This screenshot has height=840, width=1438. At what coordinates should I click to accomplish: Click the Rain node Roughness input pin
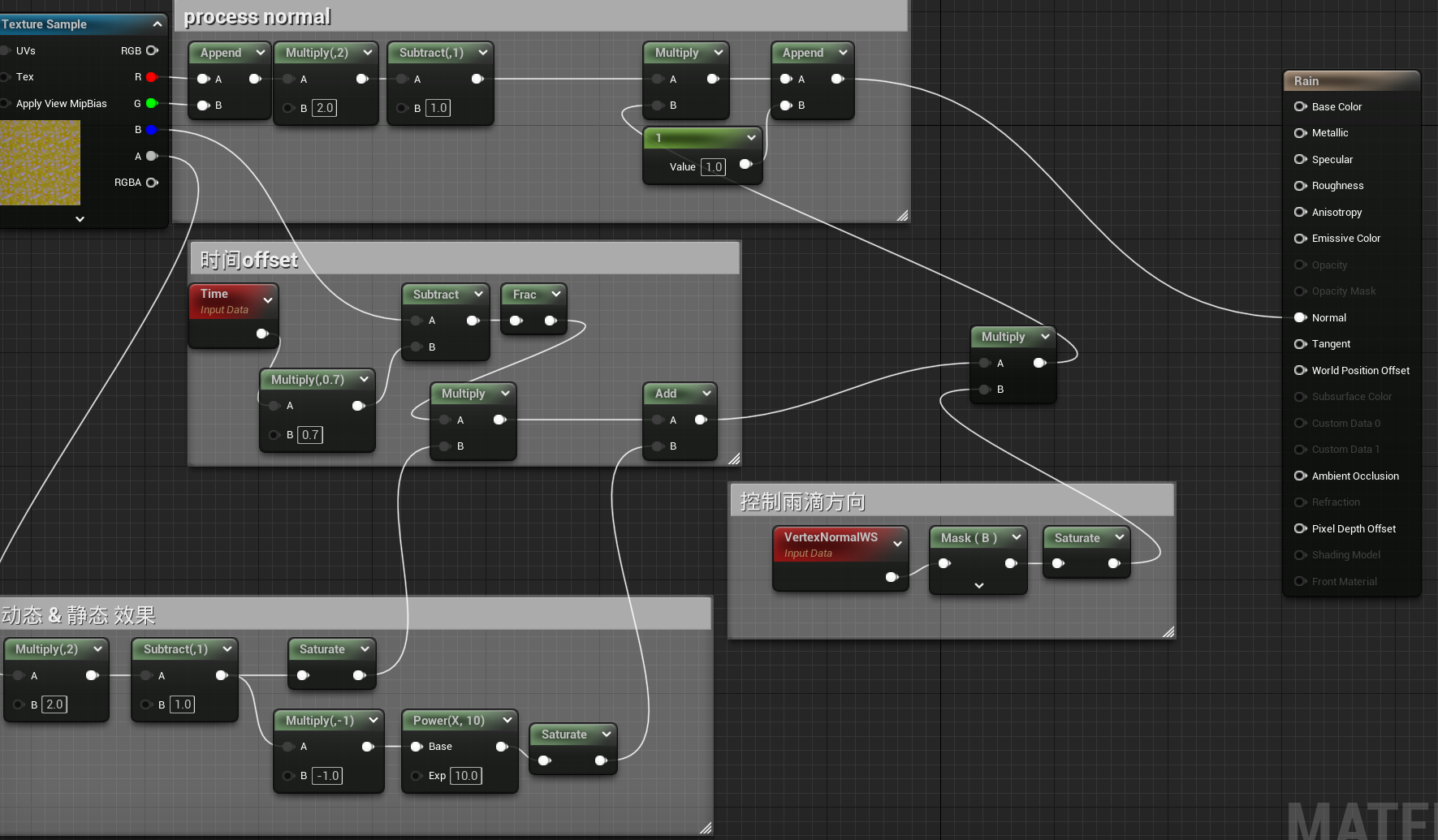pos(1300,186)
